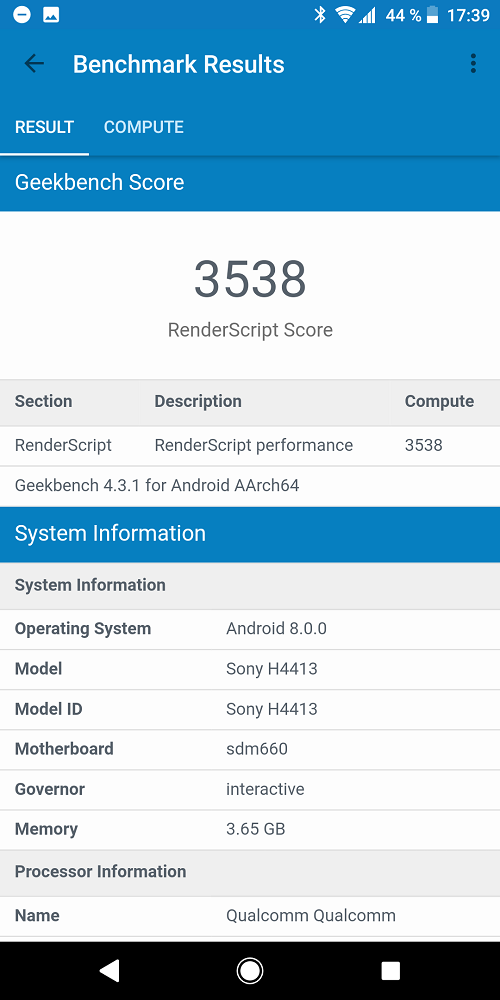This screenshot has height=1000, width=500.
Task: Tap the Wi-Fi status icon
Action: click(x=345, y=15)
